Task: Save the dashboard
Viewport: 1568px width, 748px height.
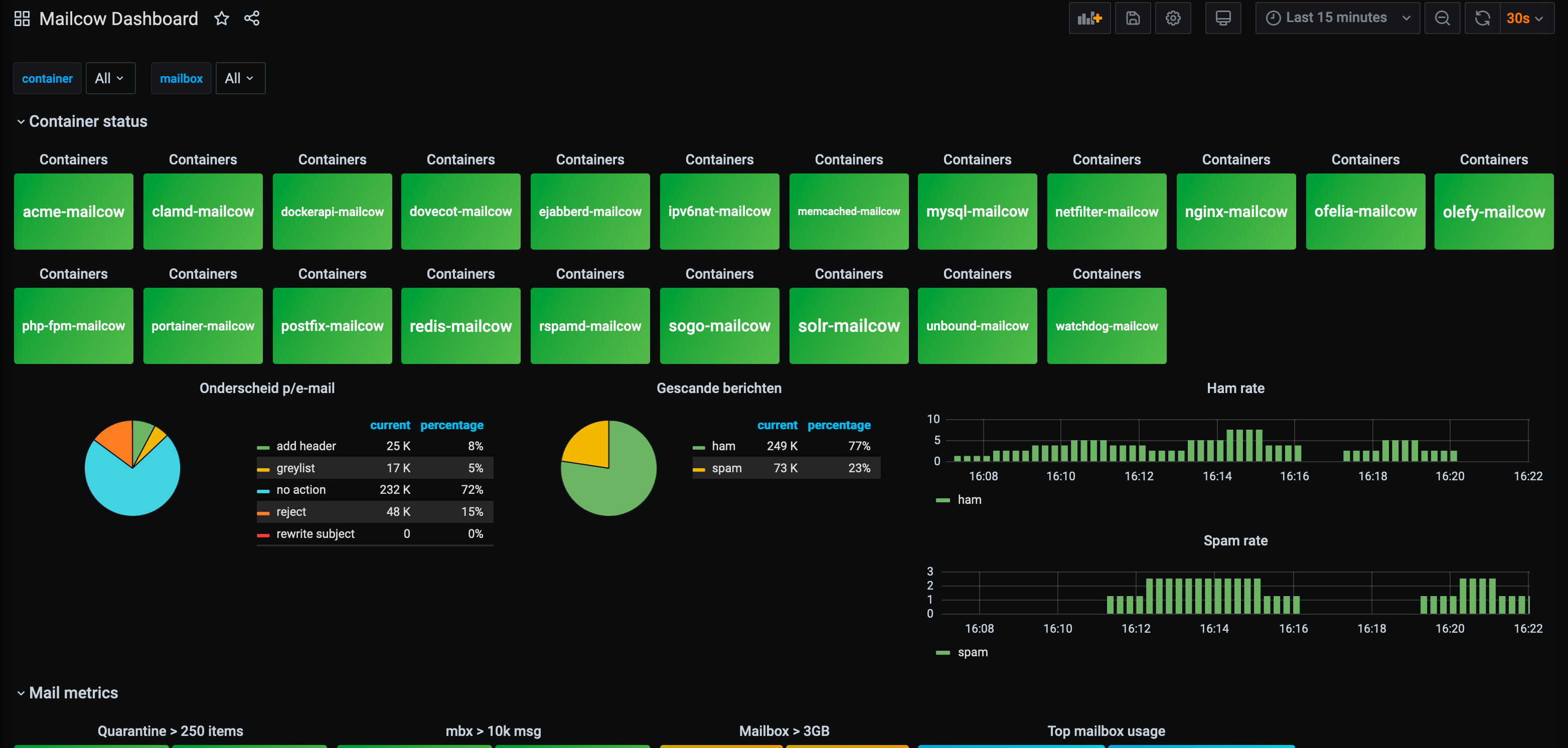Action: (x=1133, y=18)
